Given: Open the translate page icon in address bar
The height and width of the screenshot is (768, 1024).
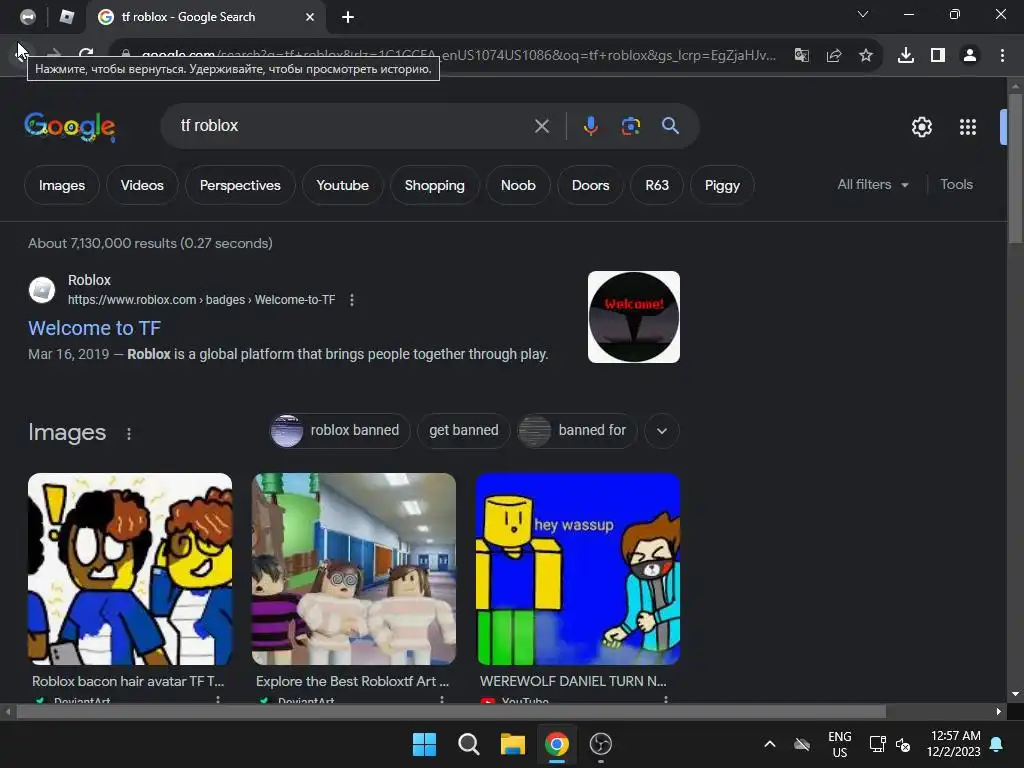Looking at the screenshot, I should coord(802,56).
